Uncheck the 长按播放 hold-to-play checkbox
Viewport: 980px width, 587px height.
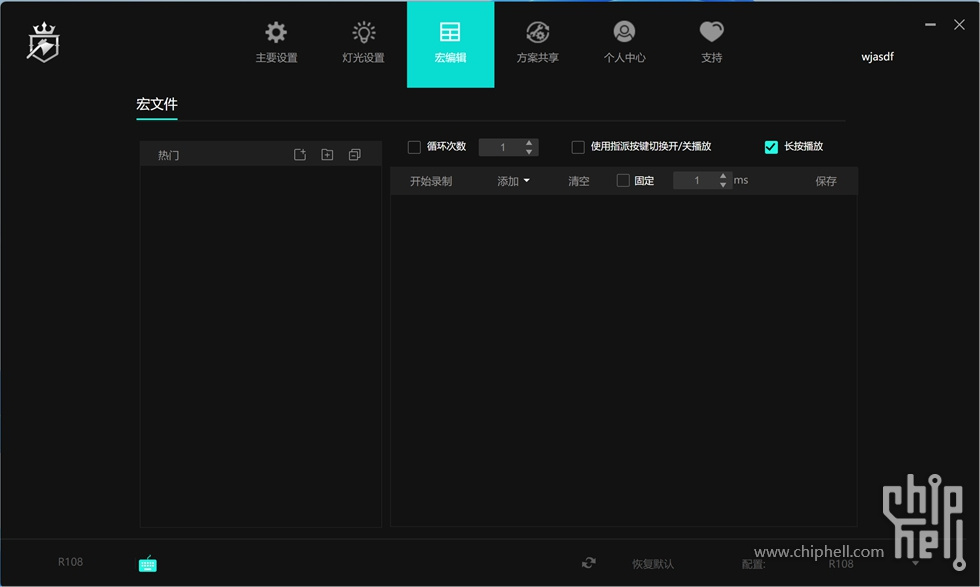pyautogui.click(x=771, y=147)
